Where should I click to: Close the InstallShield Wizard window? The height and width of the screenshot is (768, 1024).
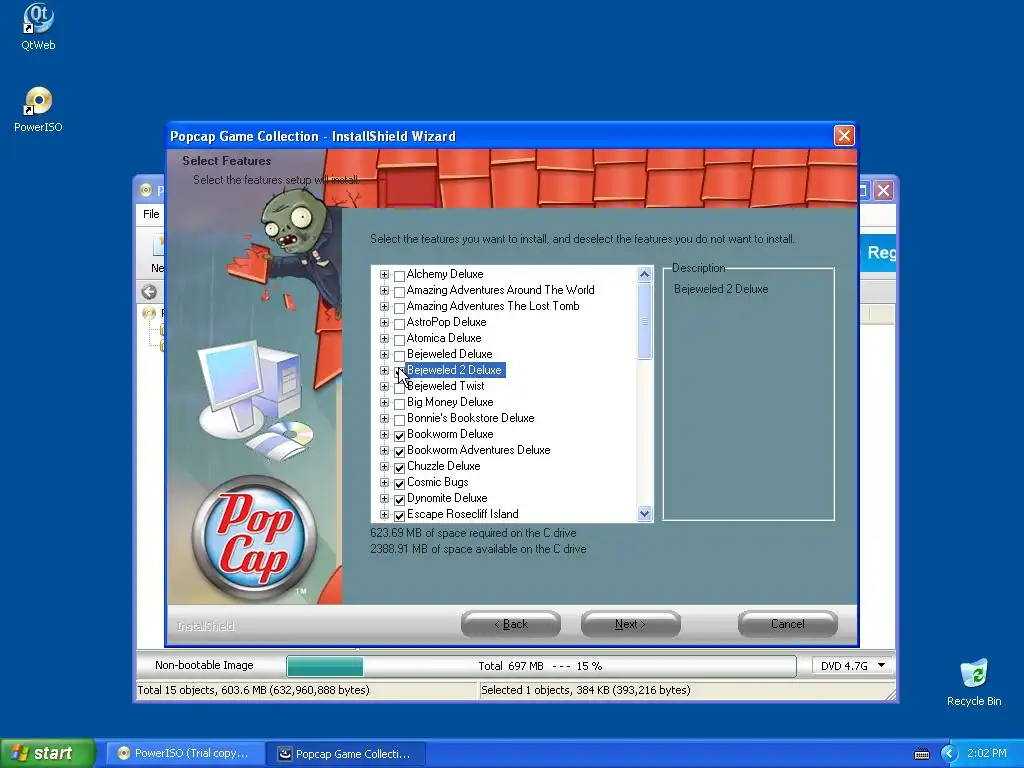[x=844, y=136]
